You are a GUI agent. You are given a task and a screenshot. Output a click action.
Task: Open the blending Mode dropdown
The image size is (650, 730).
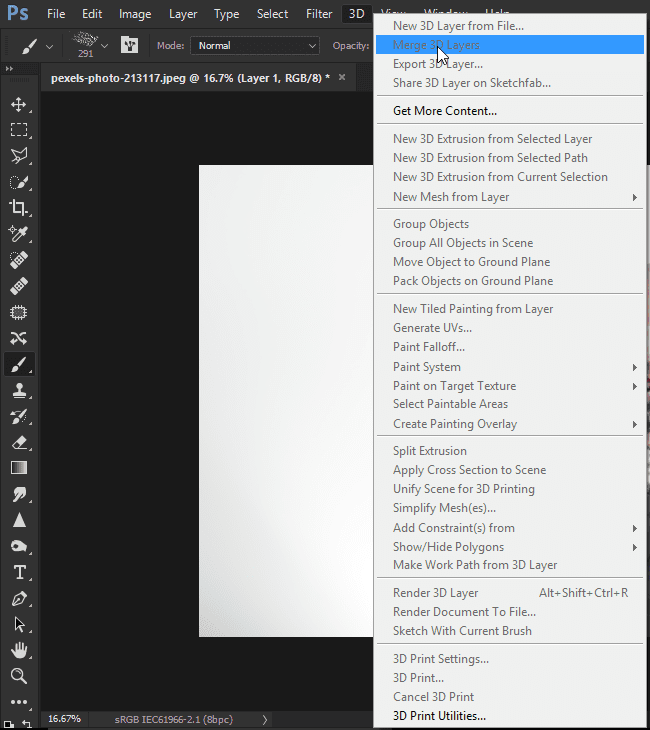254,45
